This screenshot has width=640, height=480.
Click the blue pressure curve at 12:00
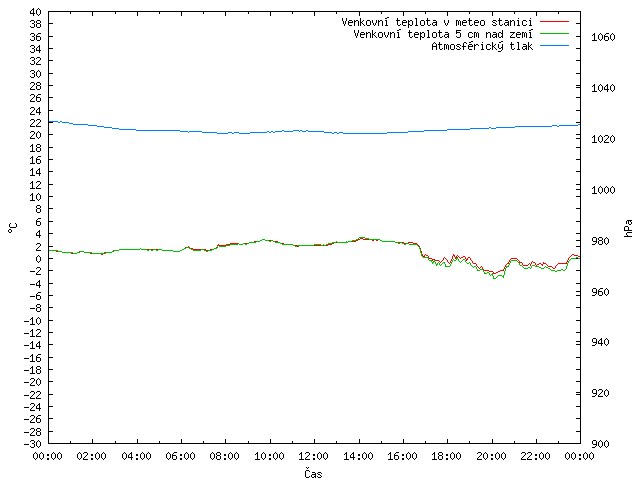click(314, 131)
